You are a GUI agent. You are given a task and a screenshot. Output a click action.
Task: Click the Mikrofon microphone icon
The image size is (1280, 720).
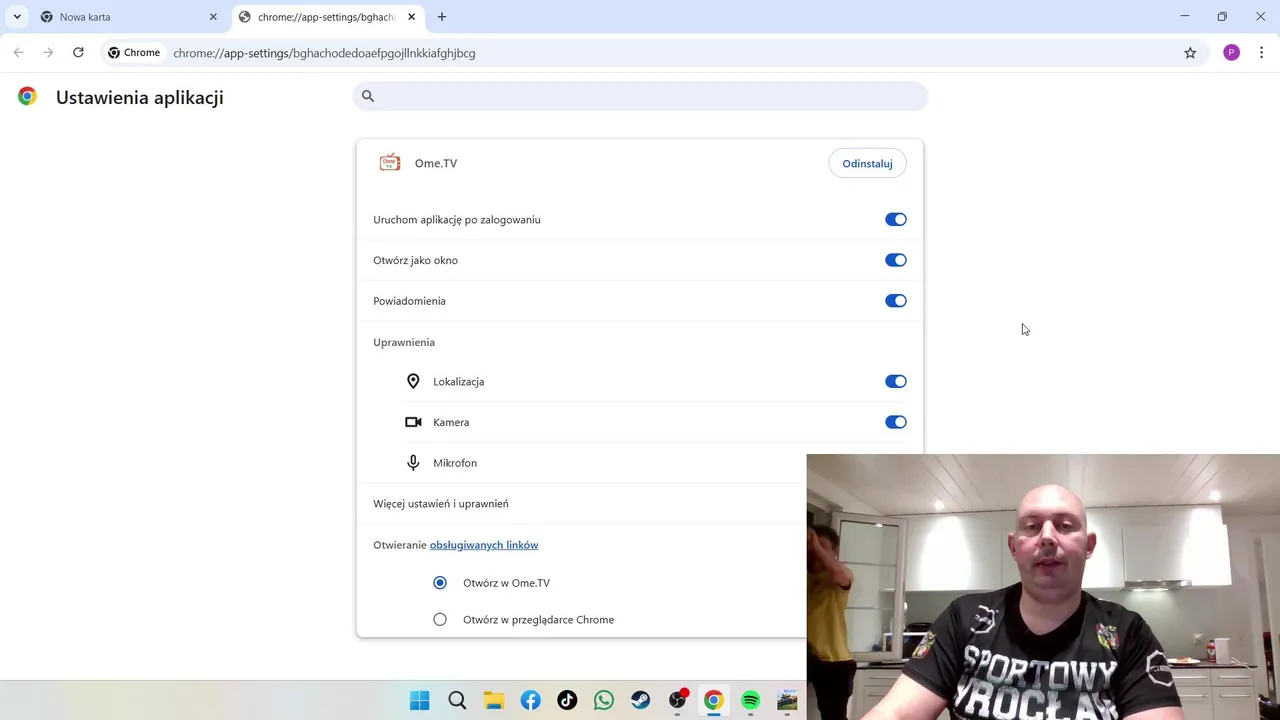[413, 463]
